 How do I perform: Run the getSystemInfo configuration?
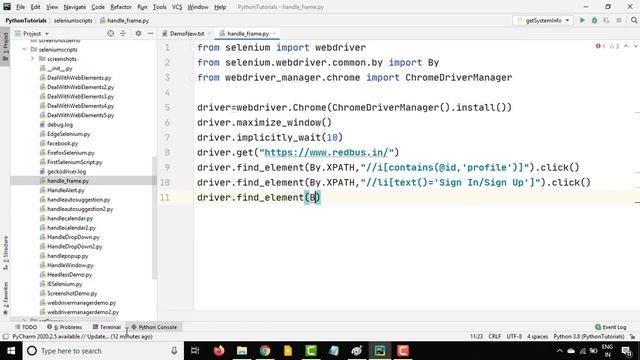[582, 20]
